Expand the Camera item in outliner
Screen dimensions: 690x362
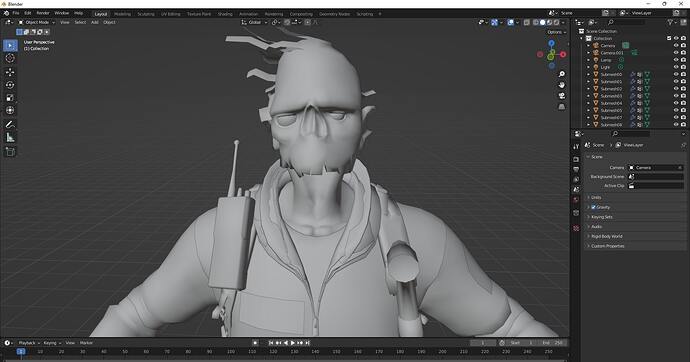tap(588, 45)
